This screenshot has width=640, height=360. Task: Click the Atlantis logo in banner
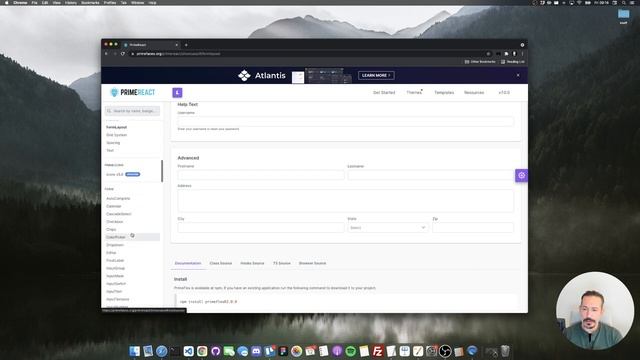tap(262, 76)
